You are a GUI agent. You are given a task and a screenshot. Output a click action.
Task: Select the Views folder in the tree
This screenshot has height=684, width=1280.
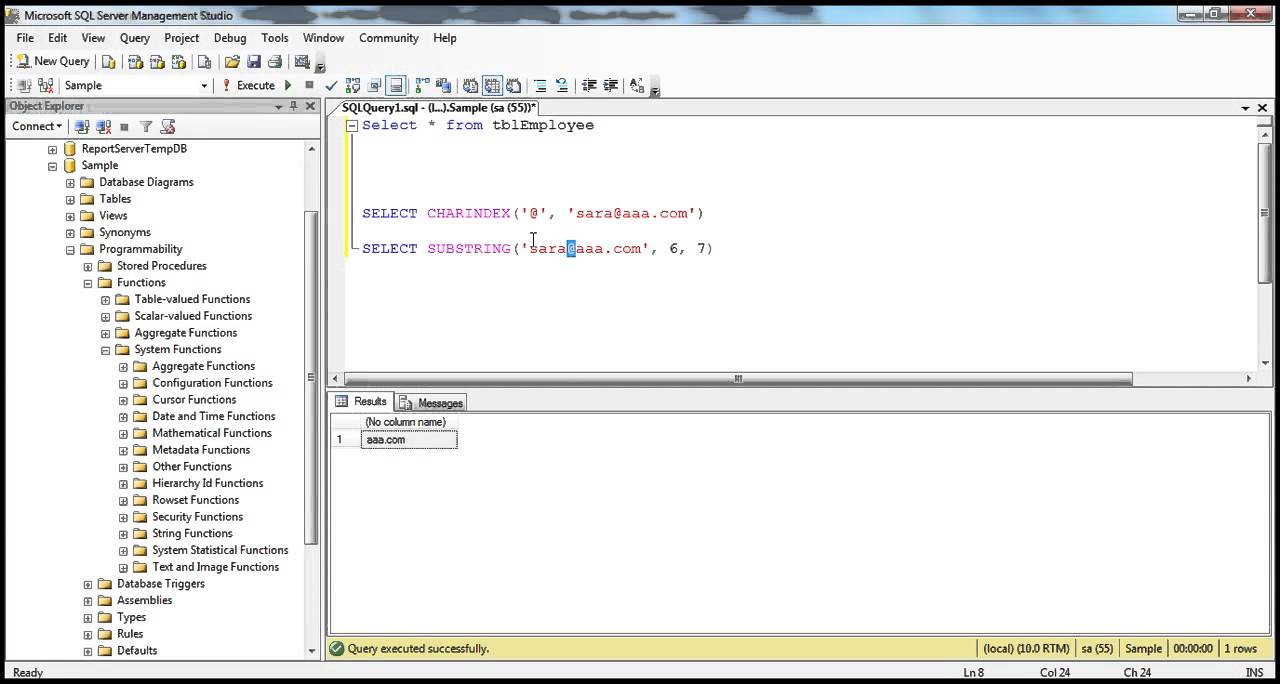[x=113, y=216]
